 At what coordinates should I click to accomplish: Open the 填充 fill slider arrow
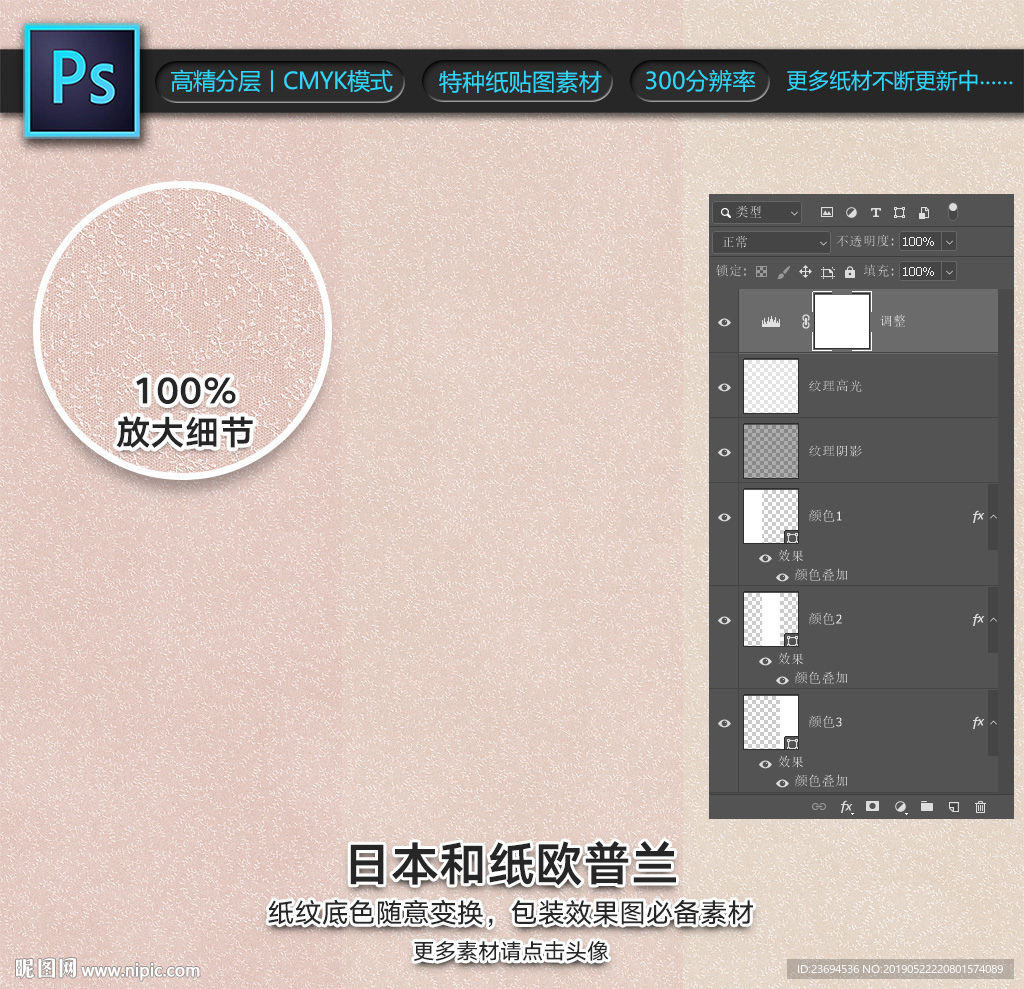(x=950, y=271)
